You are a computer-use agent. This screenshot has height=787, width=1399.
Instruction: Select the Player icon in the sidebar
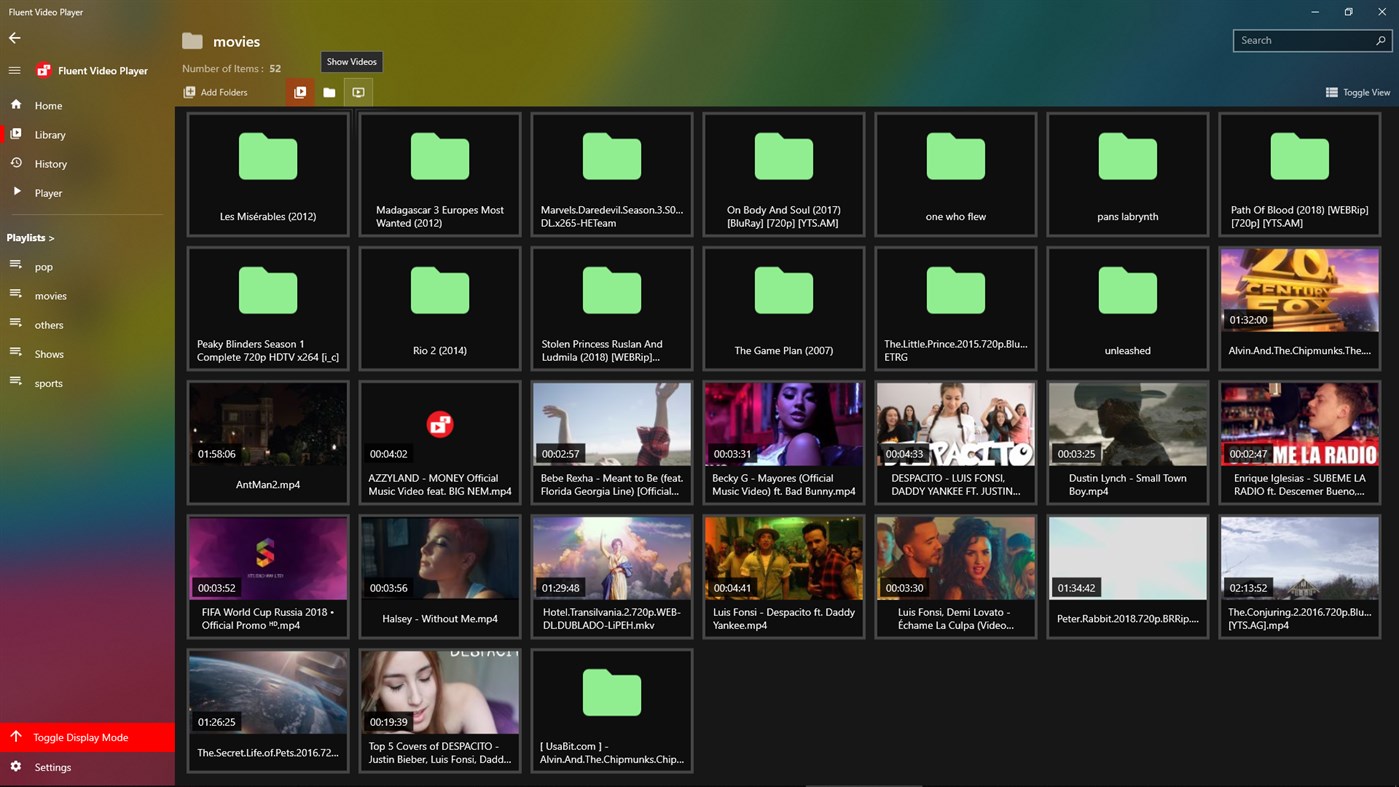(16, 191)
